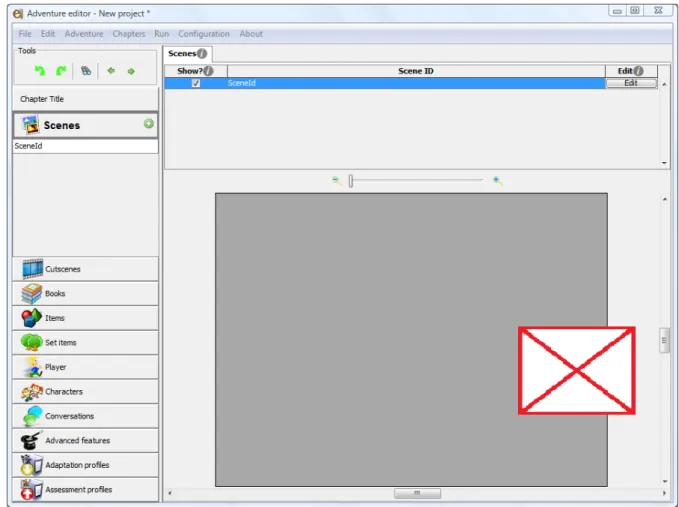Open the Player panel
This screenshot has width=679, height=507.
(x=86, y=367)
